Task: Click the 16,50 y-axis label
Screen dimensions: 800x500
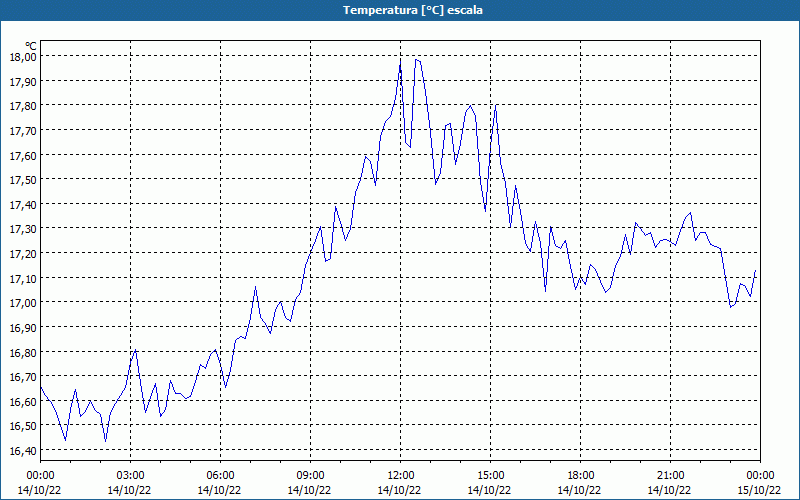Action: [23, 426]
